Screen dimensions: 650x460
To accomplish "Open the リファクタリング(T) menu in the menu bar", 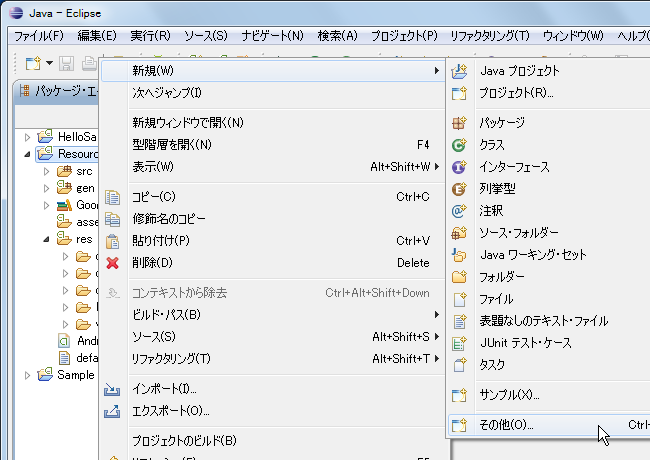I will pos(490,36).
